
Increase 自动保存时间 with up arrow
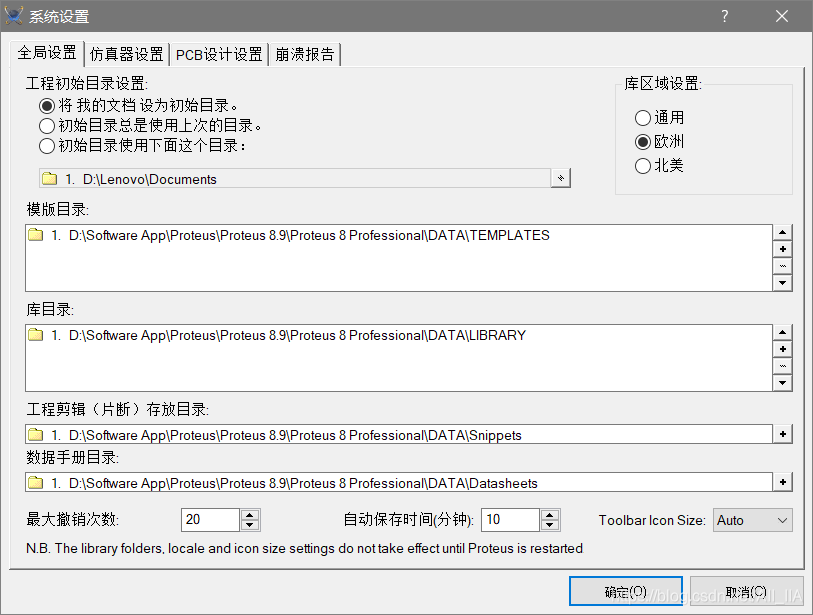550,514
